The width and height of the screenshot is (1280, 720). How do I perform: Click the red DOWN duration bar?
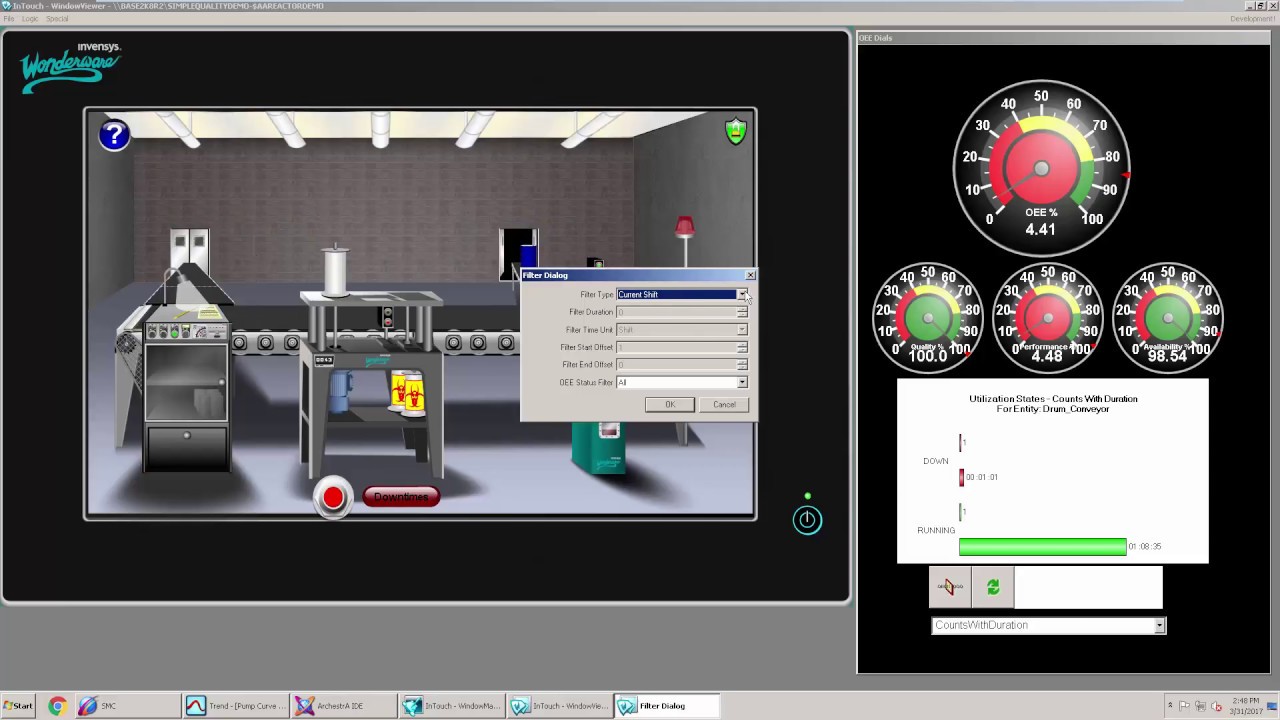click(x=961, y=477)
